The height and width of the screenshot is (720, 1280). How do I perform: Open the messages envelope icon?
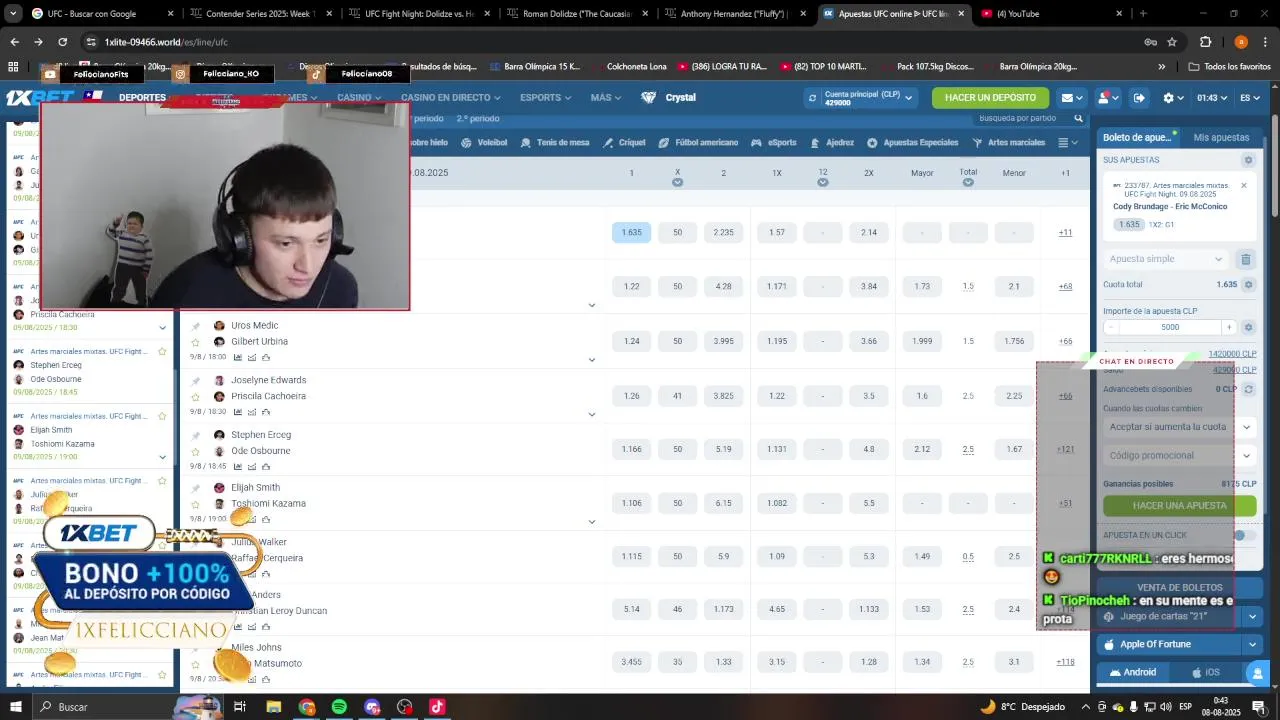click(x=1072, y=98)
